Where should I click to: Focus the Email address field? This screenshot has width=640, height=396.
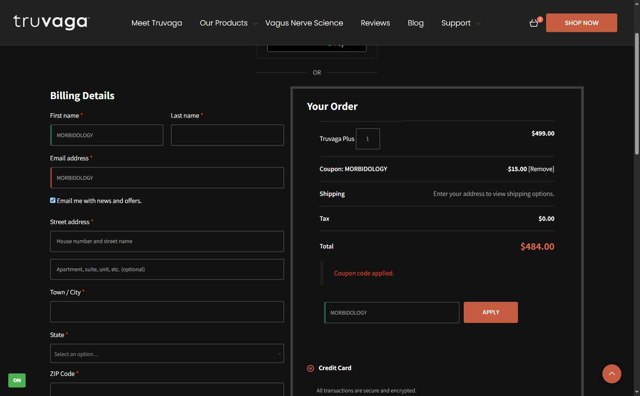pyautogui.click(x=167, y=178)
